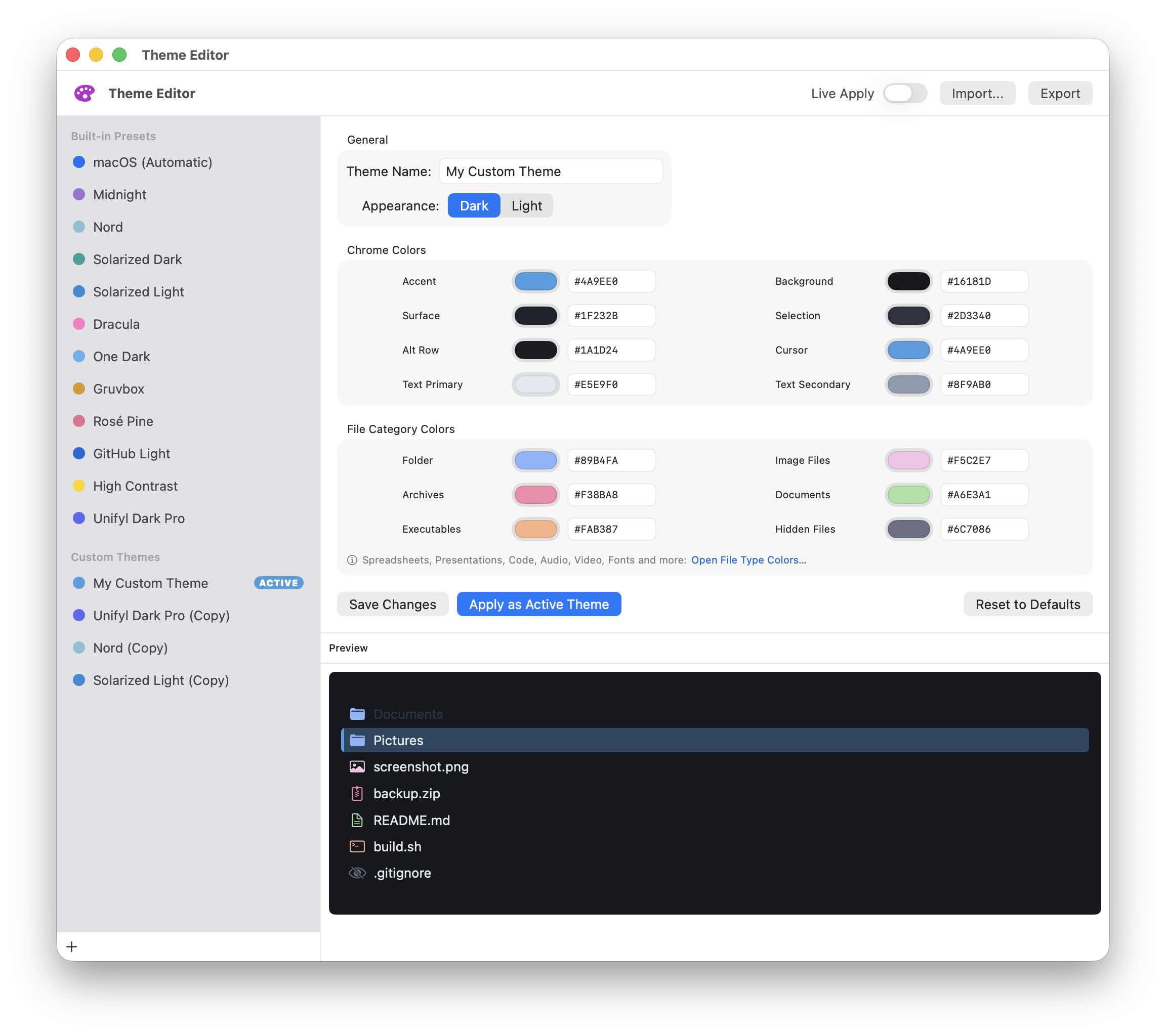Viewport: 1166px width, 1036px height.
Task: Open the Cursor color swatch
Action: [908, 350]
